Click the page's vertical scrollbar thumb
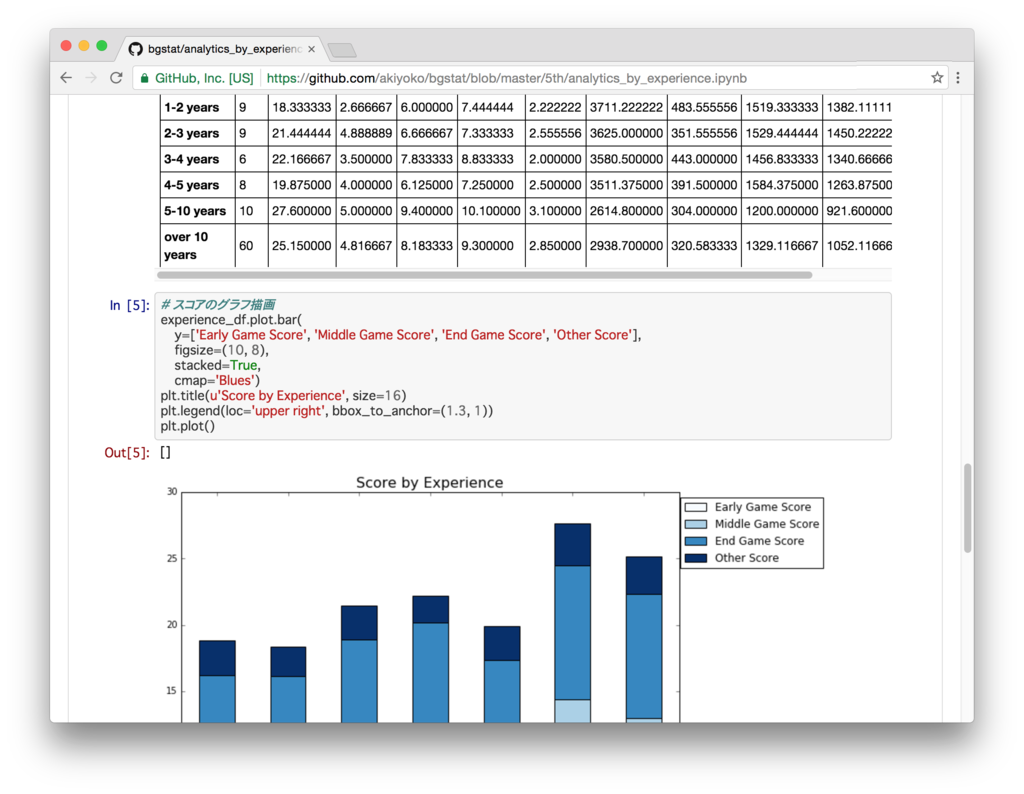The width and height of the screenshot is (1024, 794). 967,509
